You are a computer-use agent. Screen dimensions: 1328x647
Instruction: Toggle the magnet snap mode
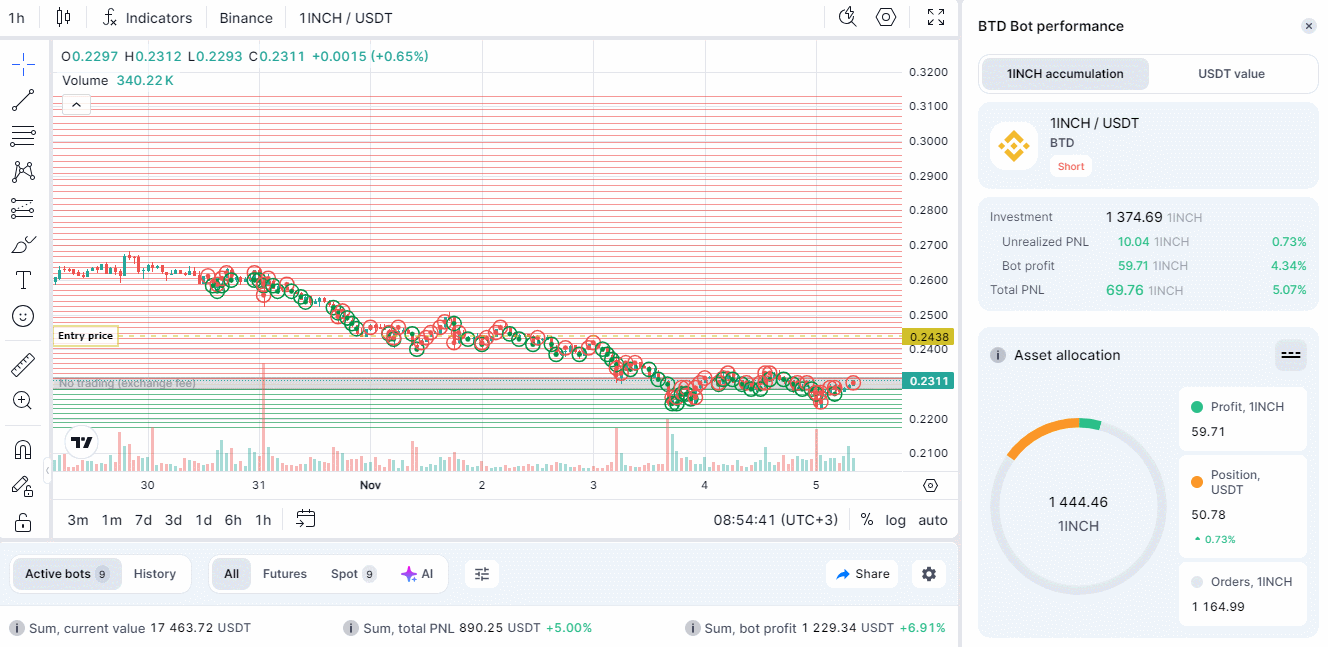click(23, 450)
